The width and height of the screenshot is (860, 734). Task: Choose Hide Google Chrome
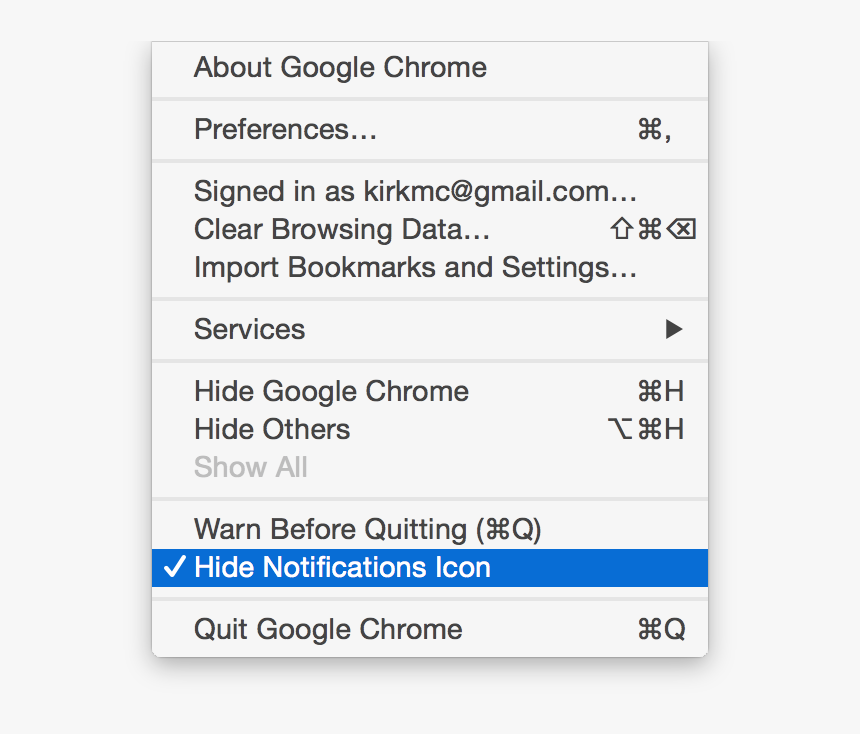click(429, 391)
